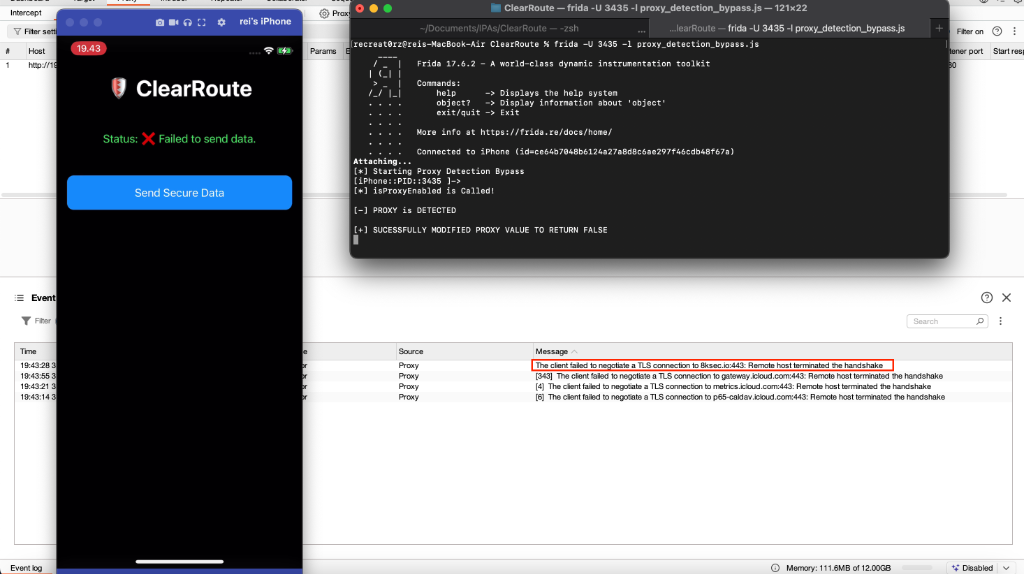Expand the dropdown arrow next to Disabled
Viewport: 1024px width, 574px height.
(x=1008, y=567)
